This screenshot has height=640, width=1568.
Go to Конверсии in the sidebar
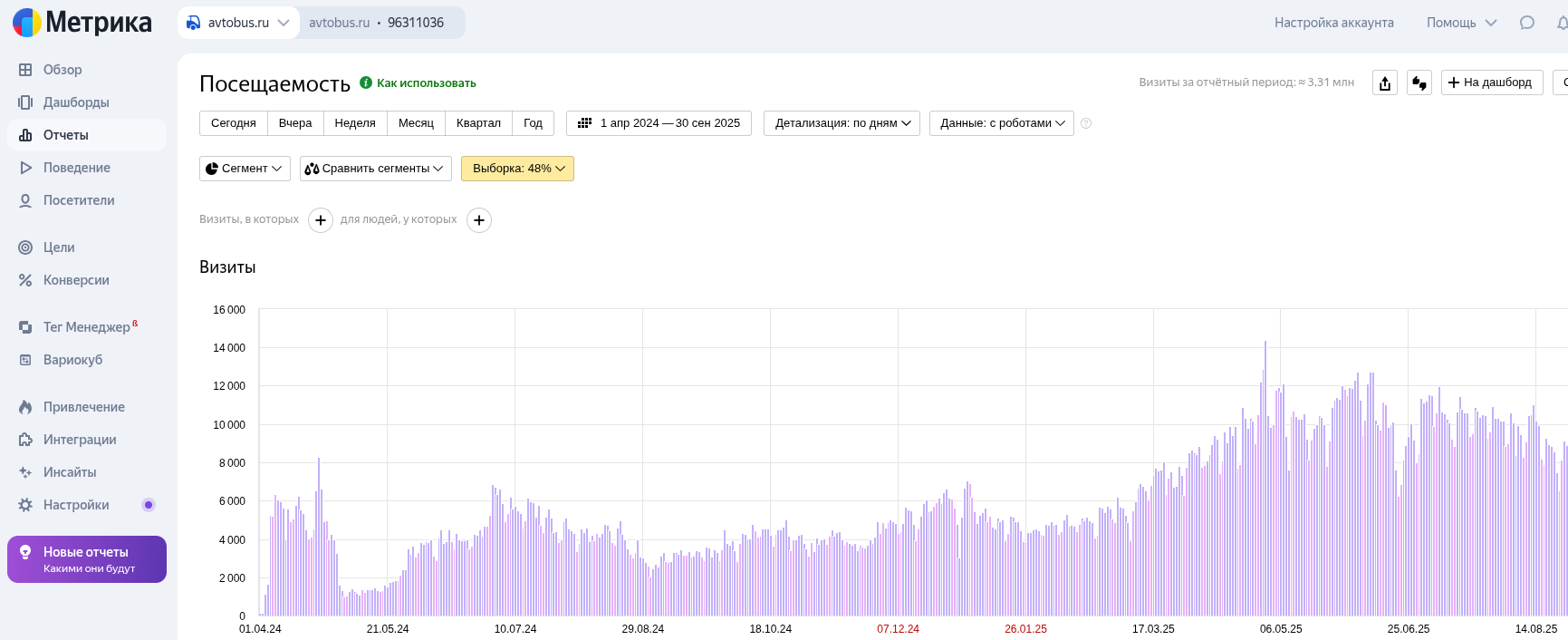76,280
